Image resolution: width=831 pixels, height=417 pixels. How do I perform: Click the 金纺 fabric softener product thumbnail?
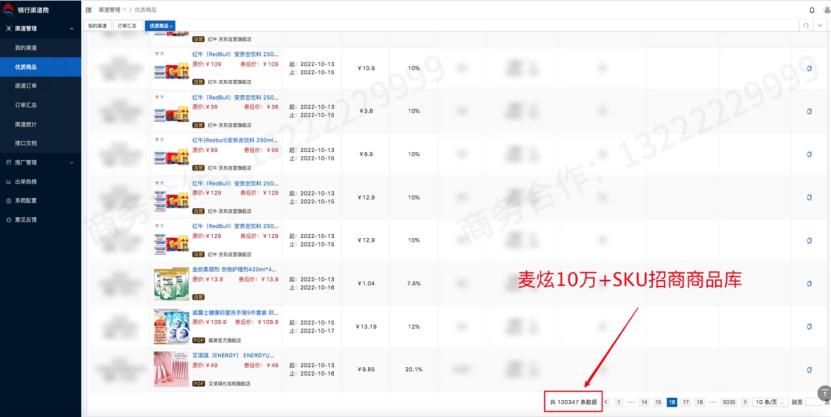pyautogui.click(x=171, y=284)
